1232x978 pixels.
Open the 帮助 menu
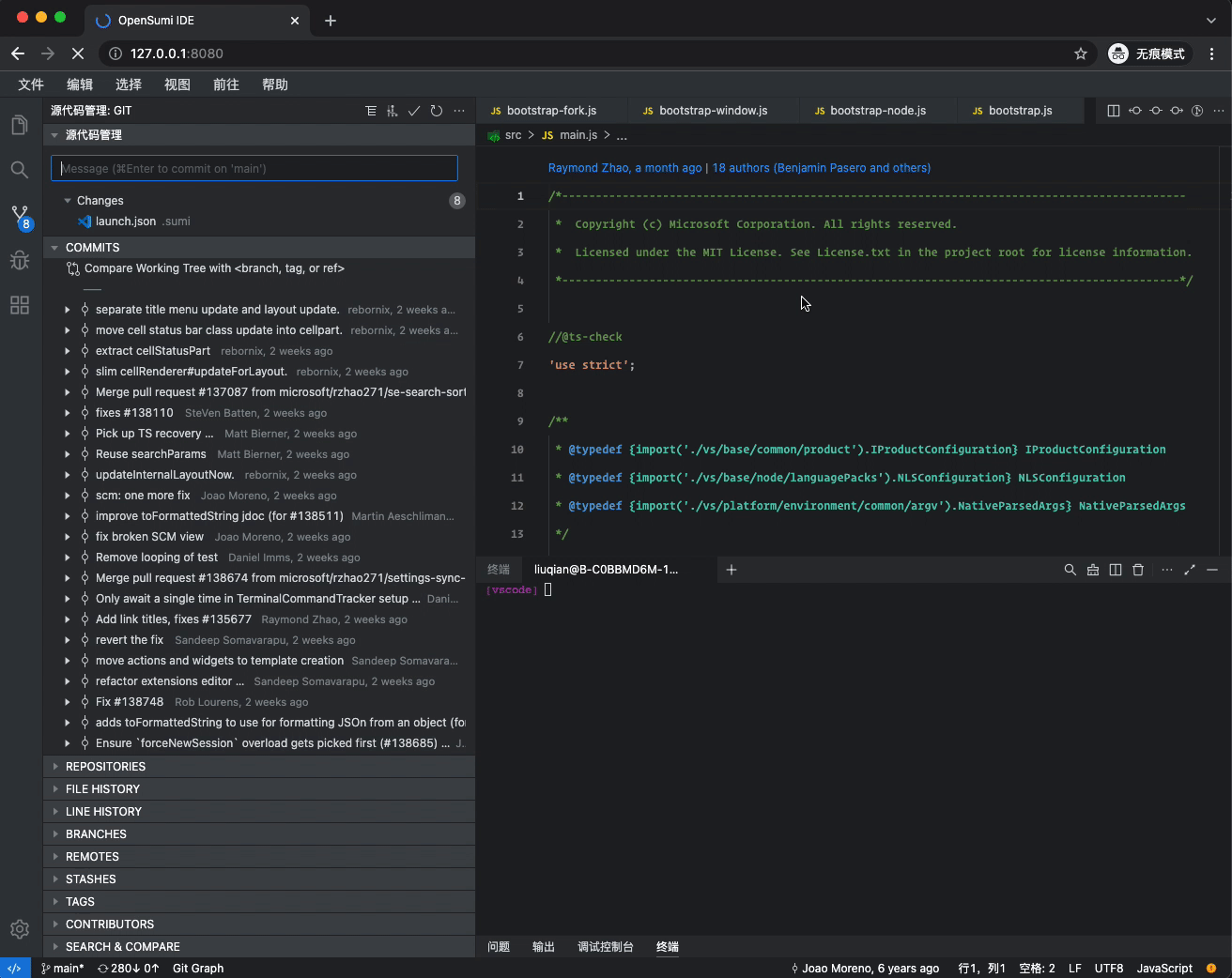point(275,84)
